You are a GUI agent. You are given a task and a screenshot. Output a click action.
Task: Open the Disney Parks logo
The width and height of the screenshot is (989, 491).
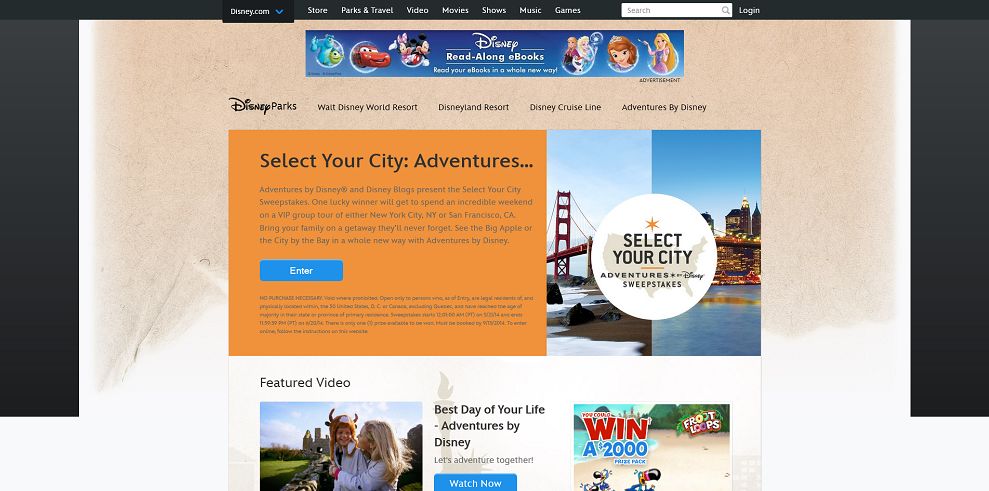(x=262, y=106)
